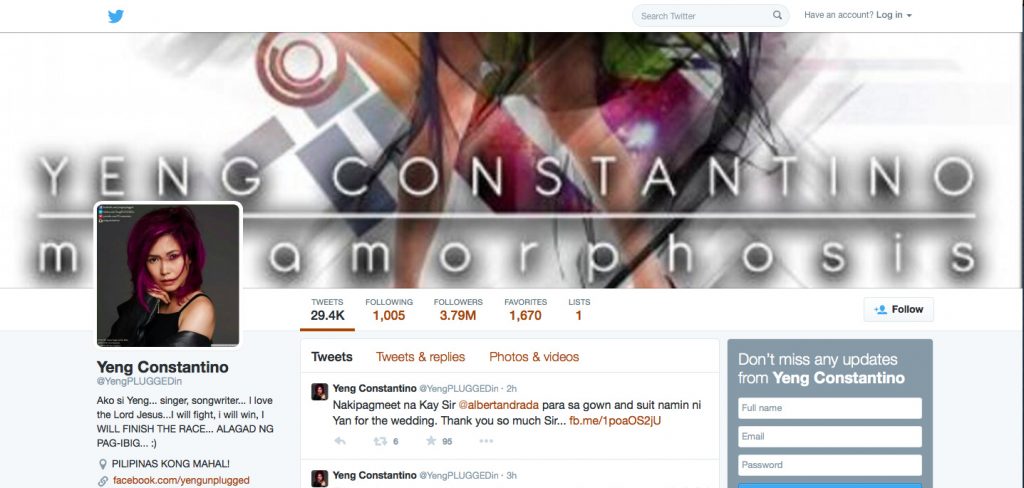Click avatar beside the second tweet

319,478
